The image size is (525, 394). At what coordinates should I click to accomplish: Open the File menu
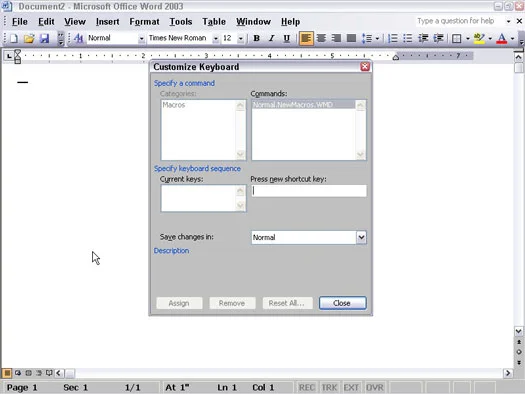[20, 22]
